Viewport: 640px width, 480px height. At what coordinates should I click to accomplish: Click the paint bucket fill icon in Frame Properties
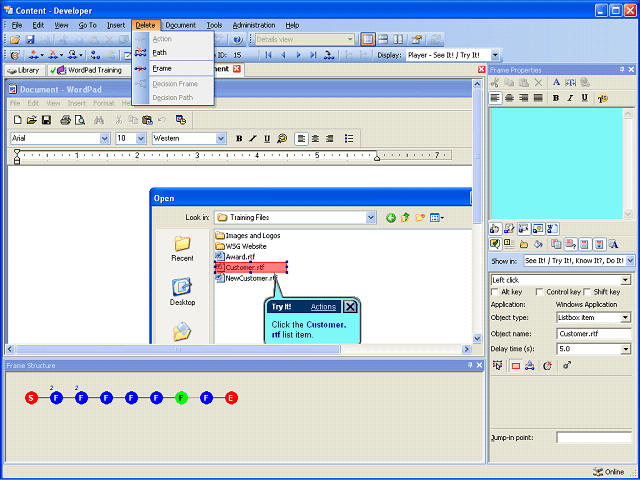538,244
